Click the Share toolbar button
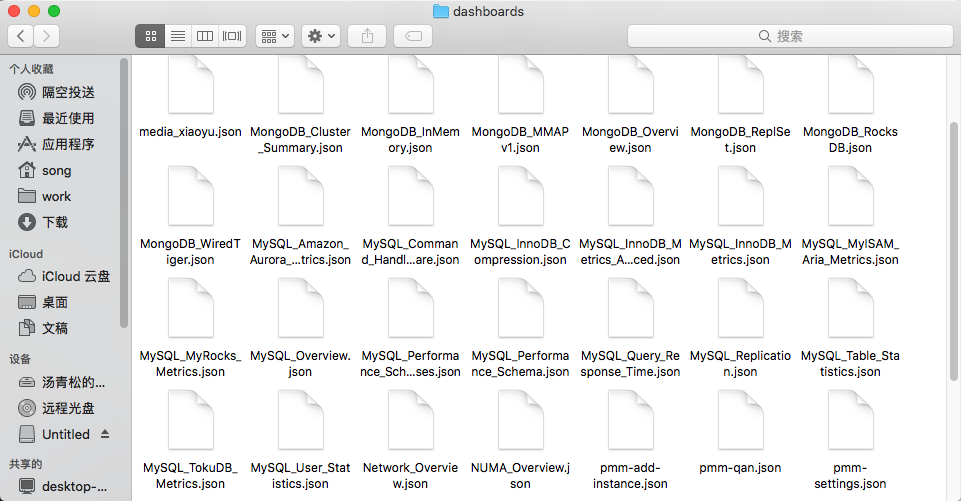This screenshot has width=961, height=501. (367, 36)
